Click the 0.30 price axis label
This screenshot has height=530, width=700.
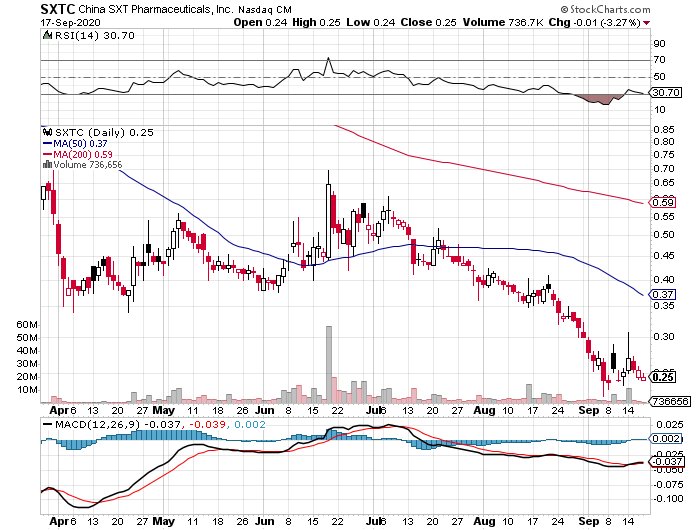click(664, 337)
